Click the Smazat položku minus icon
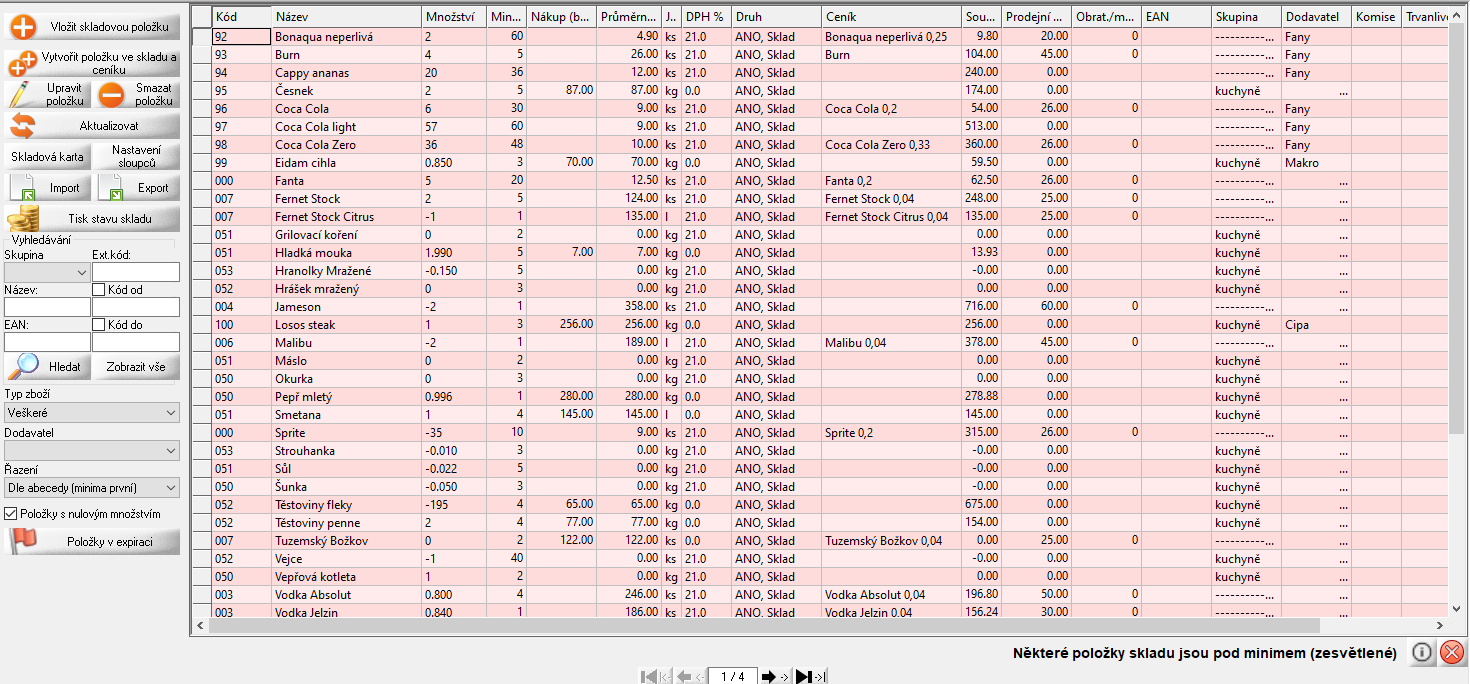The height and width of the screenshot is (684, 1470). [x=112, y=95]
